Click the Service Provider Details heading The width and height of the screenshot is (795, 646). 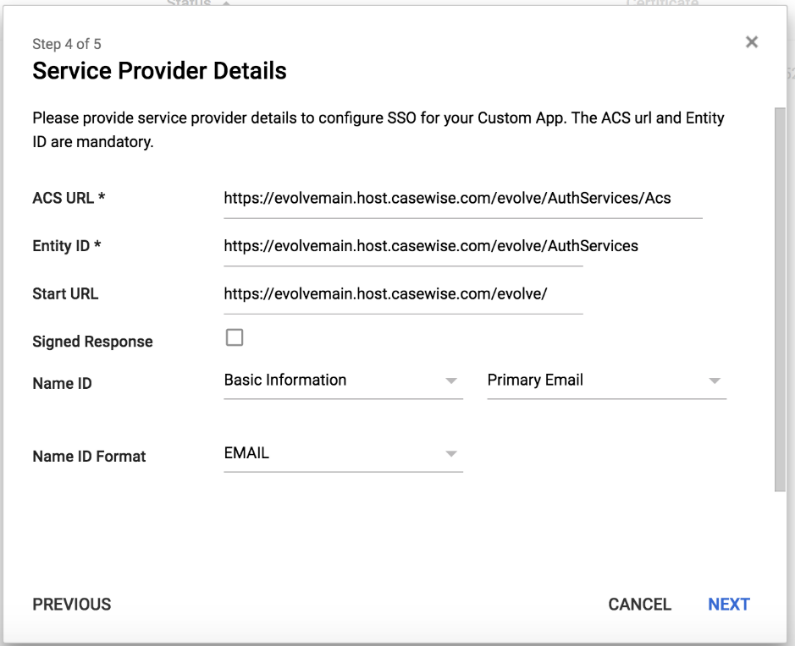coord(160,71)
